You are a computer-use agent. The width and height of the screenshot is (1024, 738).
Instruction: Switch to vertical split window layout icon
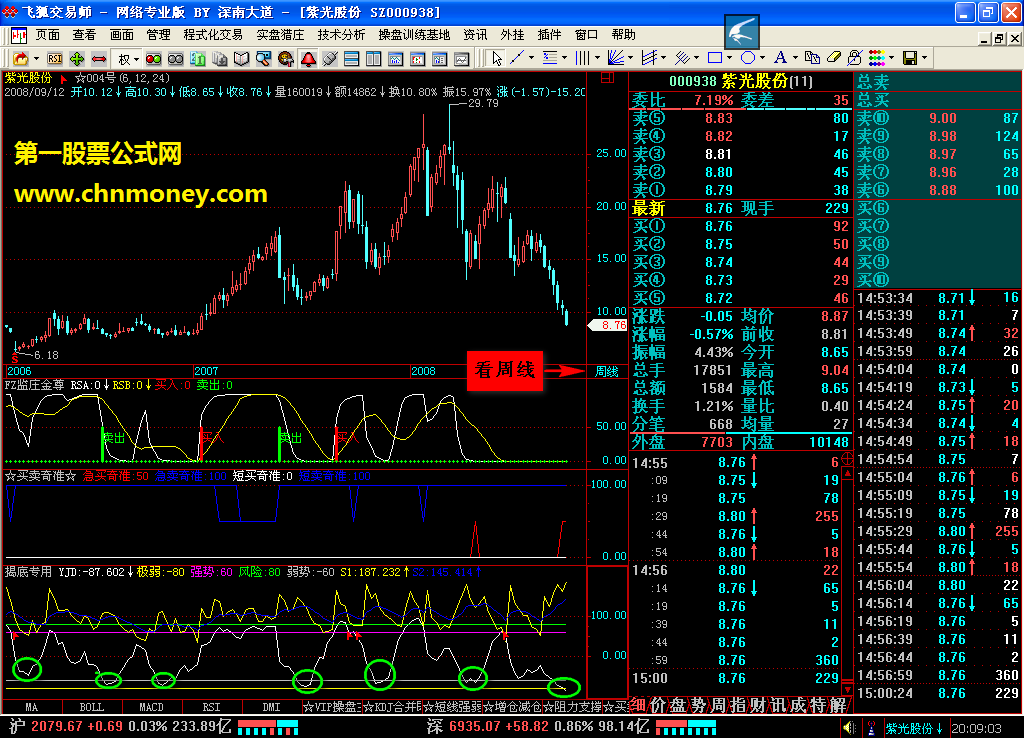(374, 59)
